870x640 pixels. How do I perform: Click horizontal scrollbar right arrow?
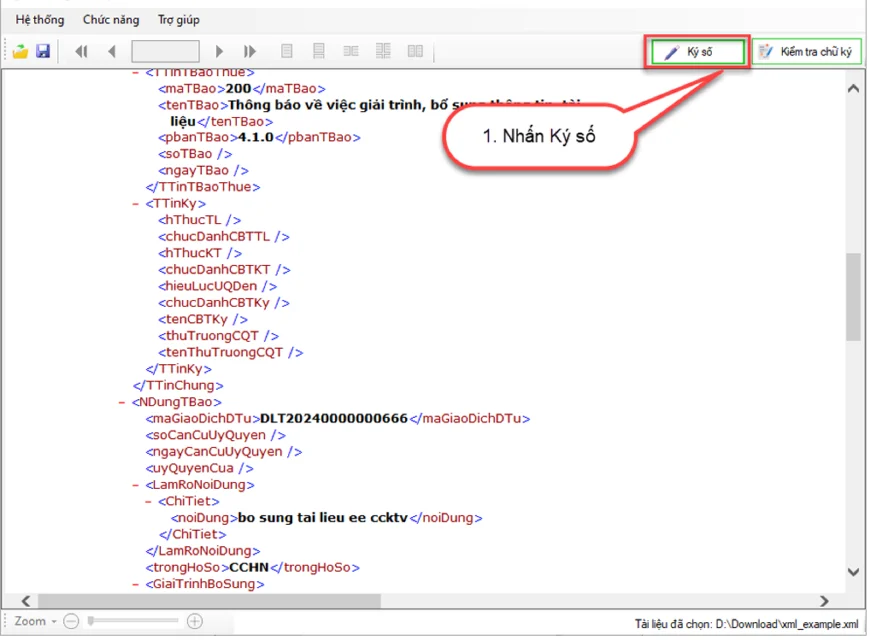(x=825, y=602)
